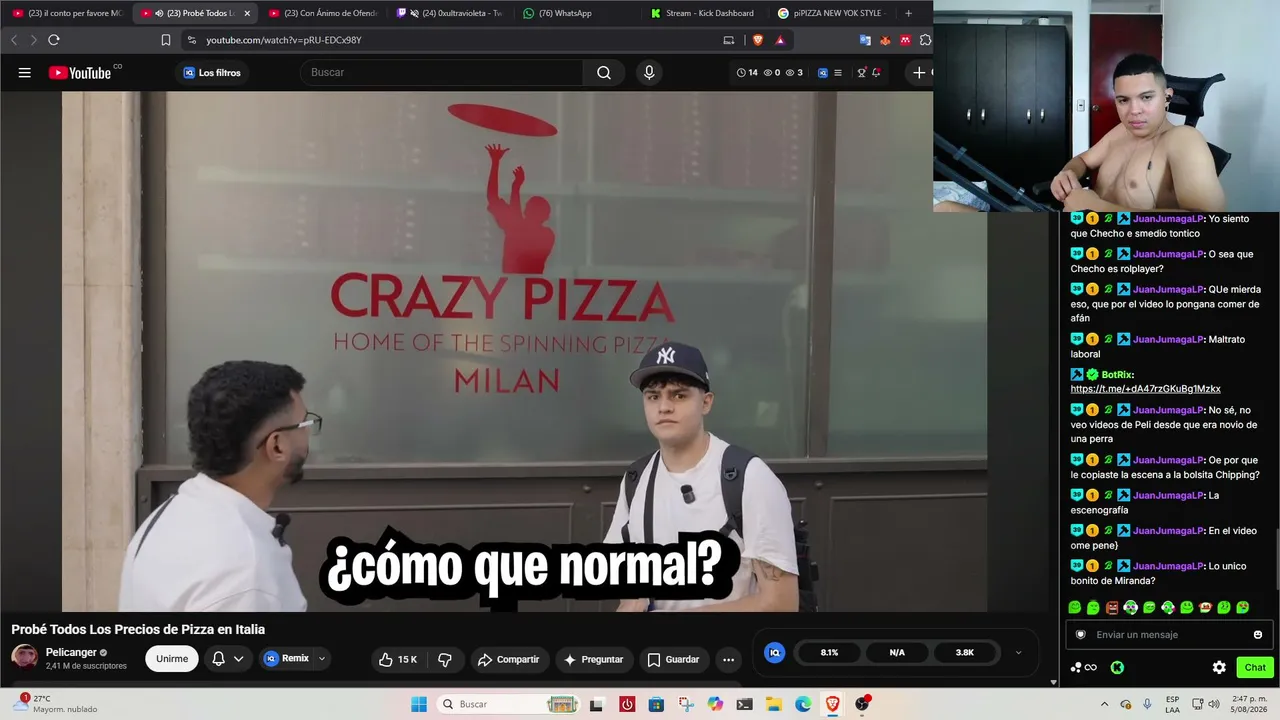Open Brave Rewards triangle icon
The height and width of the screenshot is (720, 1280).
click(x=780, y=40)
